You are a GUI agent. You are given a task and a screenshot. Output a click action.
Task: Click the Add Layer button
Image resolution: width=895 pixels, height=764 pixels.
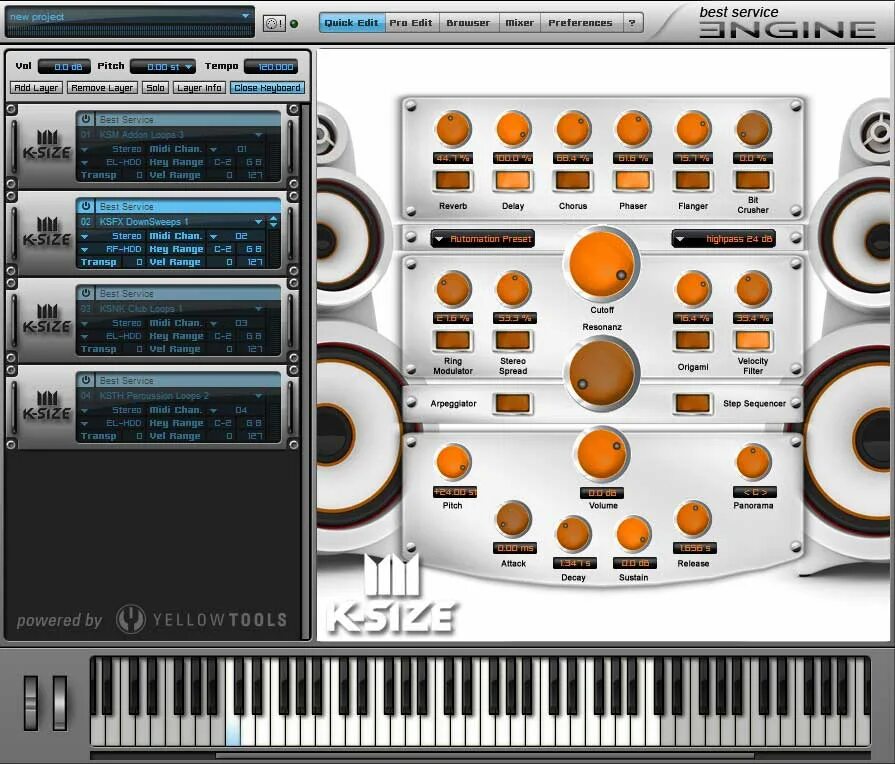pos(36,87)
